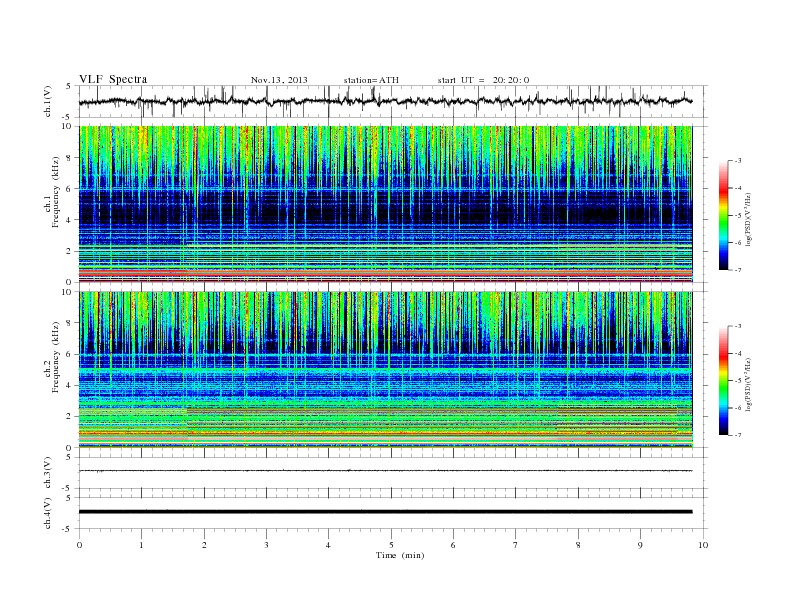Click the '-7' value on ch.1 color bar

point(738,270)
